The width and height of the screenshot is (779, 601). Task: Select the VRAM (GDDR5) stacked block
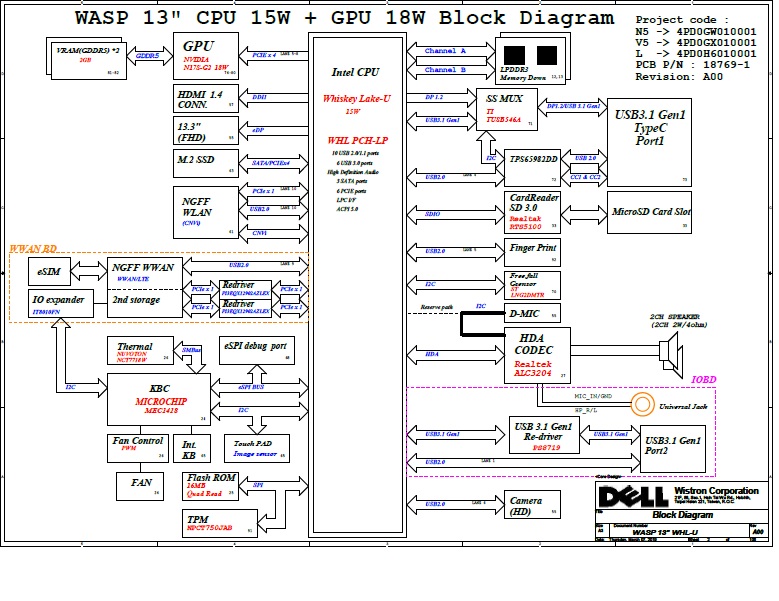[87, 57]
